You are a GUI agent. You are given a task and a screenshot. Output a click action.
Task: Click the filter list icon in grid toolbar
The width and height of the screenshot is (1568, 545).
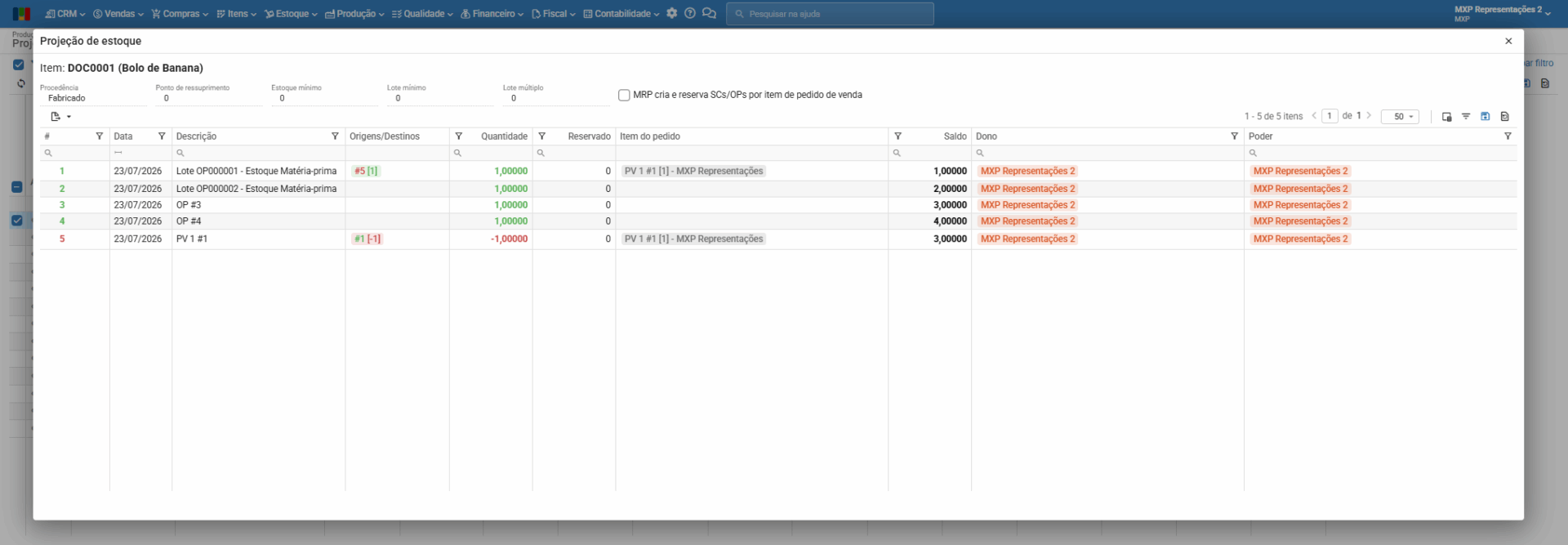[x=1466, y=116]
